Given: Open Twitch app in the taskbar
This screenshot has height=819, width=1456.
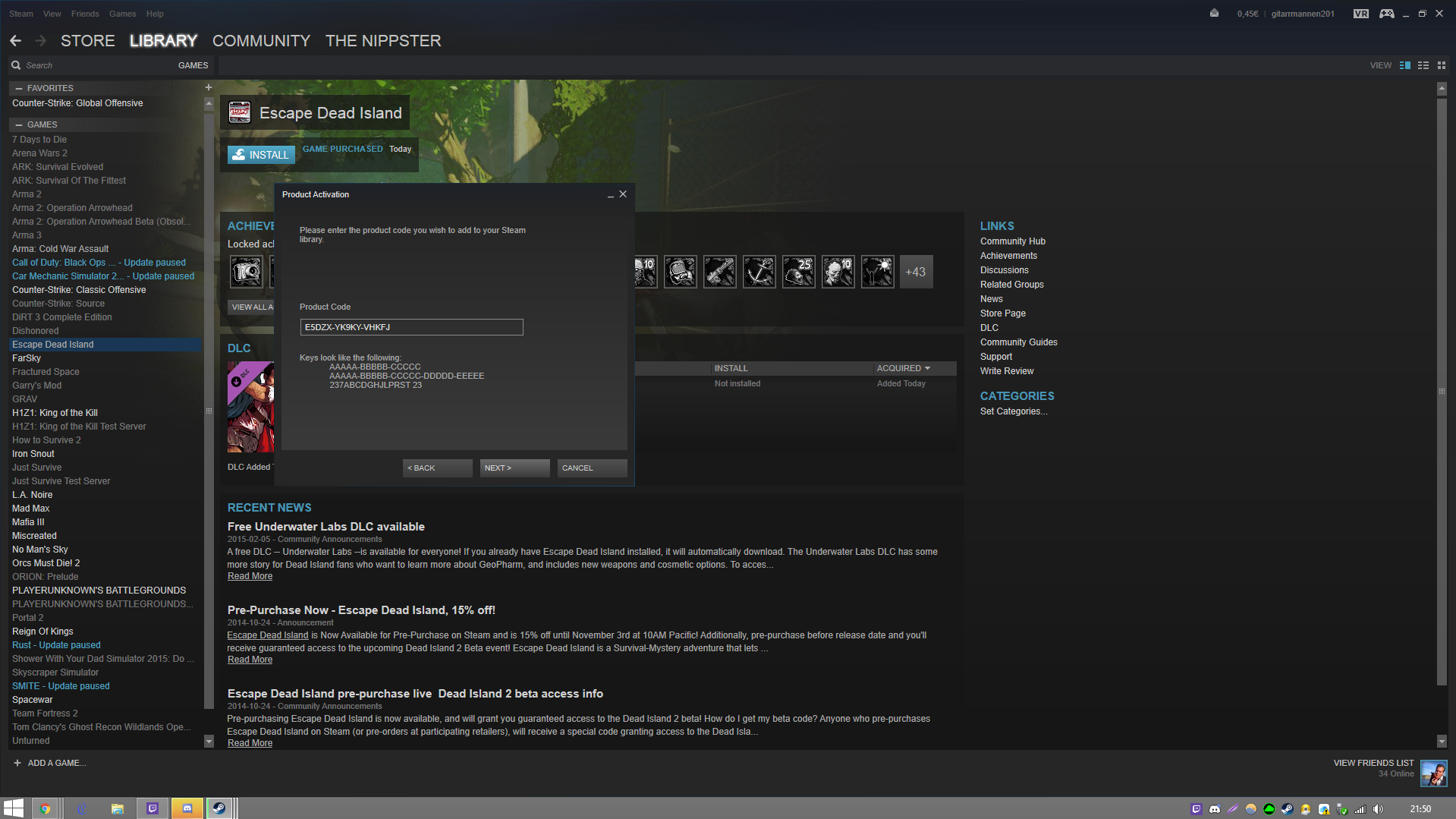Looking at the screenshot, I should (153, 808).
